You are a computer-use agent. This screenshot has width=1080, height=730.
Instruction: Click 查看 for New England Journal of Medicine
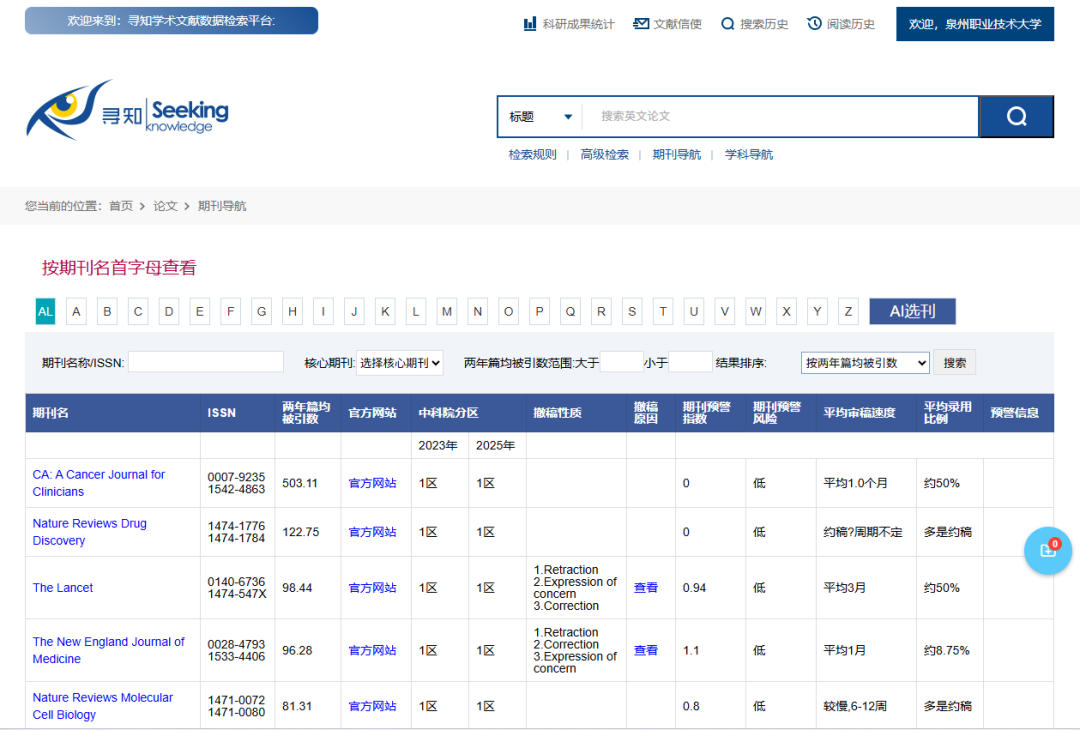(646, 650)
